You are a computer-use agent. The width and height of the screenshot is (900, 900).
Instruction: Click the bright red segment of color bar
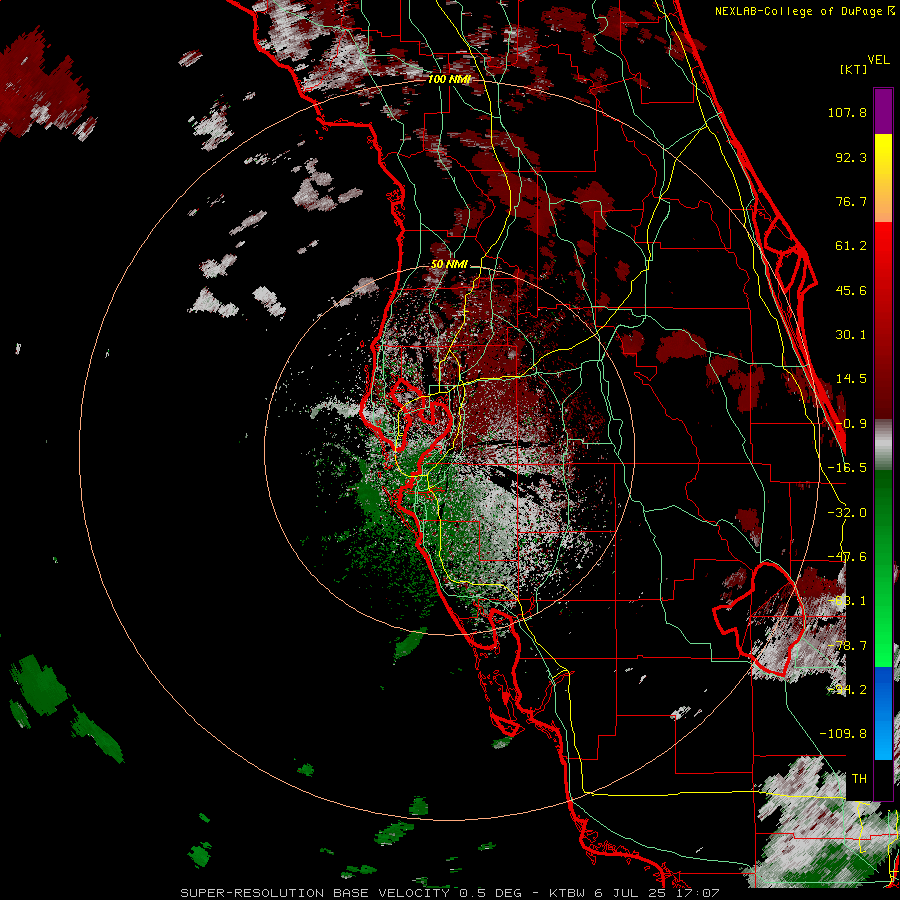(x=883, y=258)
